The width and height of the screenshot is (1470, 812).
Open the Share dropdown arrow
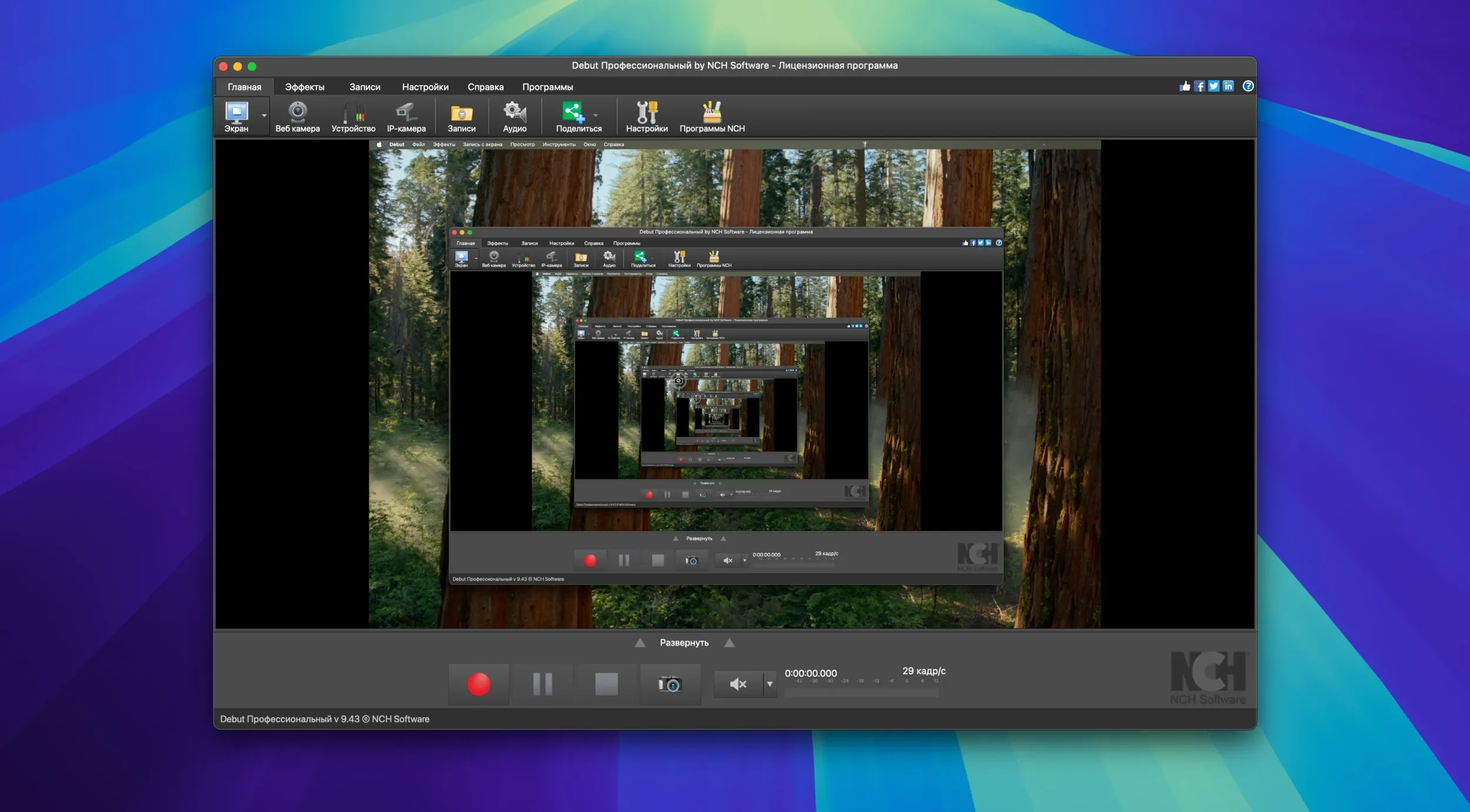(x=596, y=116)
